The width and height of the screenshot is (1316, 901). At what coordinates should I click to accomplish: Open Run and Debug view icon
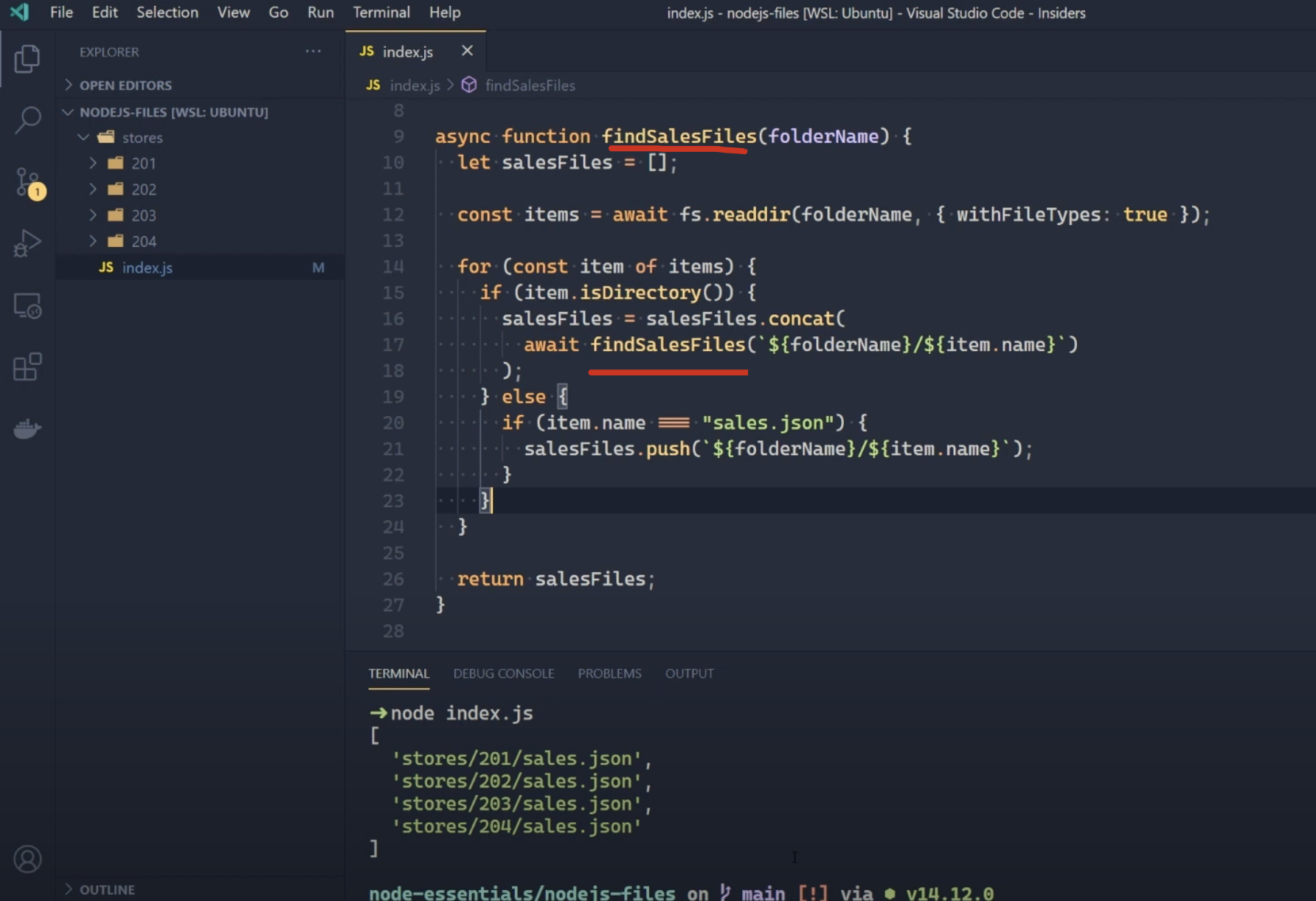tap(27, 243)
